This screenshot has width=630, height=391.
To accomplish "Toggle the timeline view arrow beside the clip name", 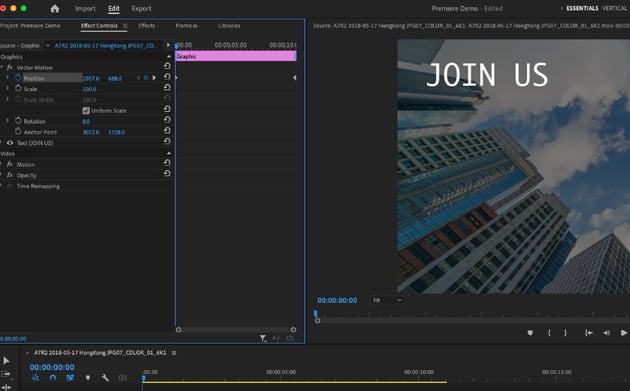I will [168, 45].
